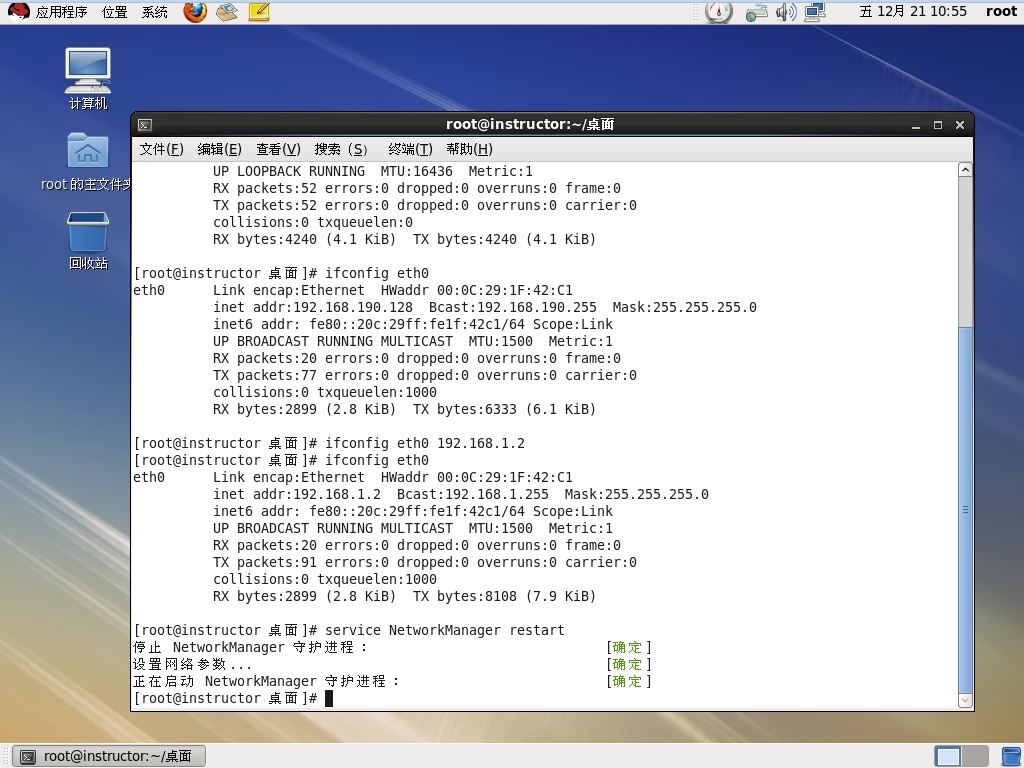Viewport: 1024px width, 768px height.
Task: Click 'TX packets:91' line
Action: pos(424,562)
